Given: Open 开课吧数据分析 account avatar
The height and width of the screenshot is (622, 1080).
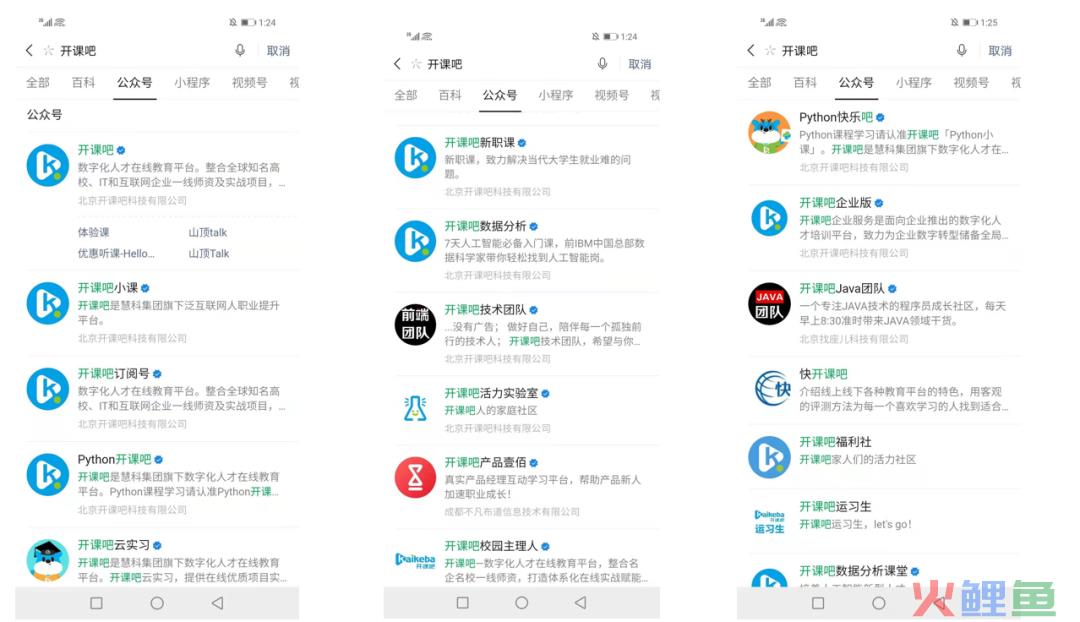Looking at the screenshot, I should pyautogui.click(x=415, y=241).
